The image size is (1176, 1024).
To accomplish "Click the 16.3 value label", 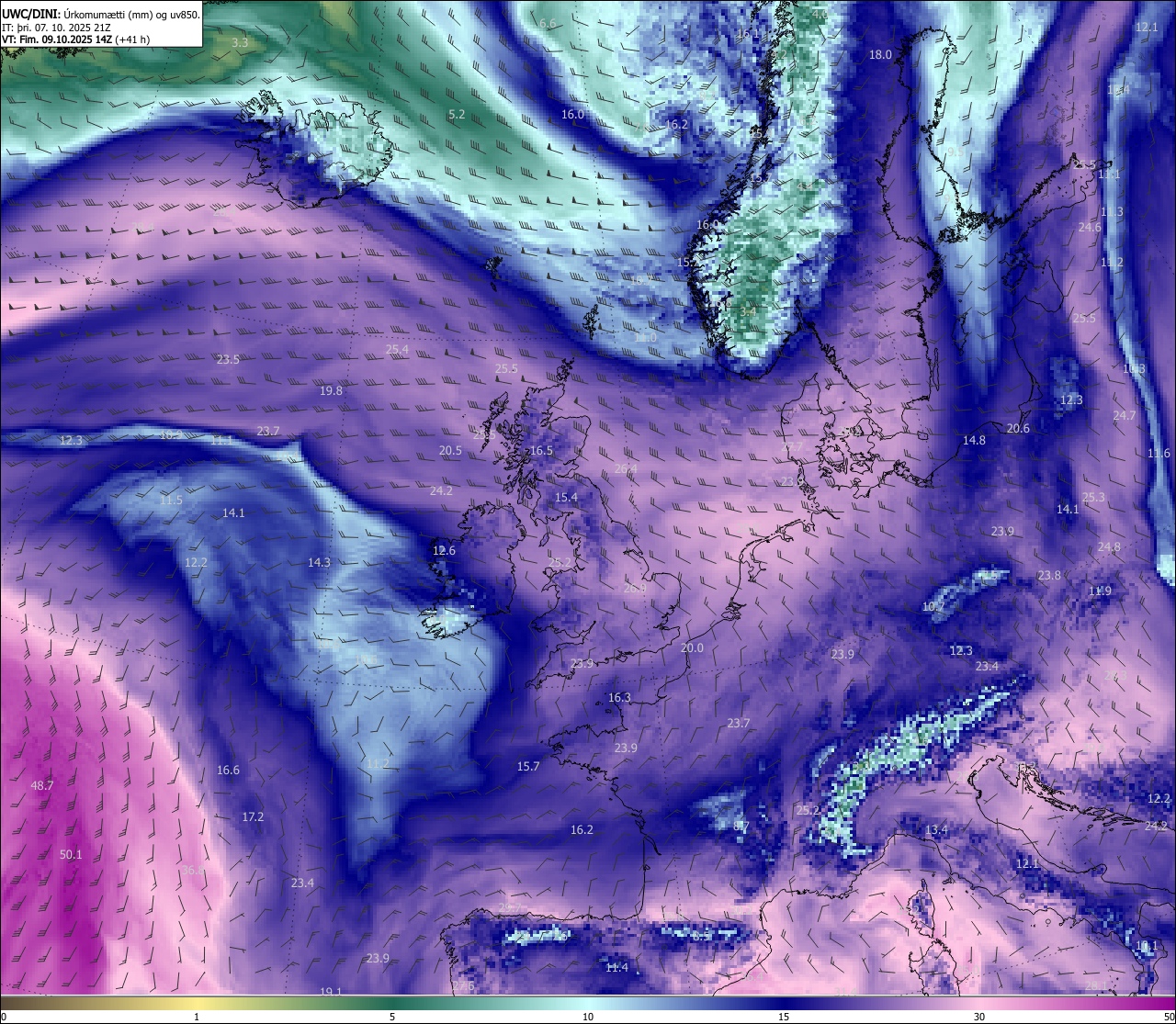I will (x=619, y=697).
